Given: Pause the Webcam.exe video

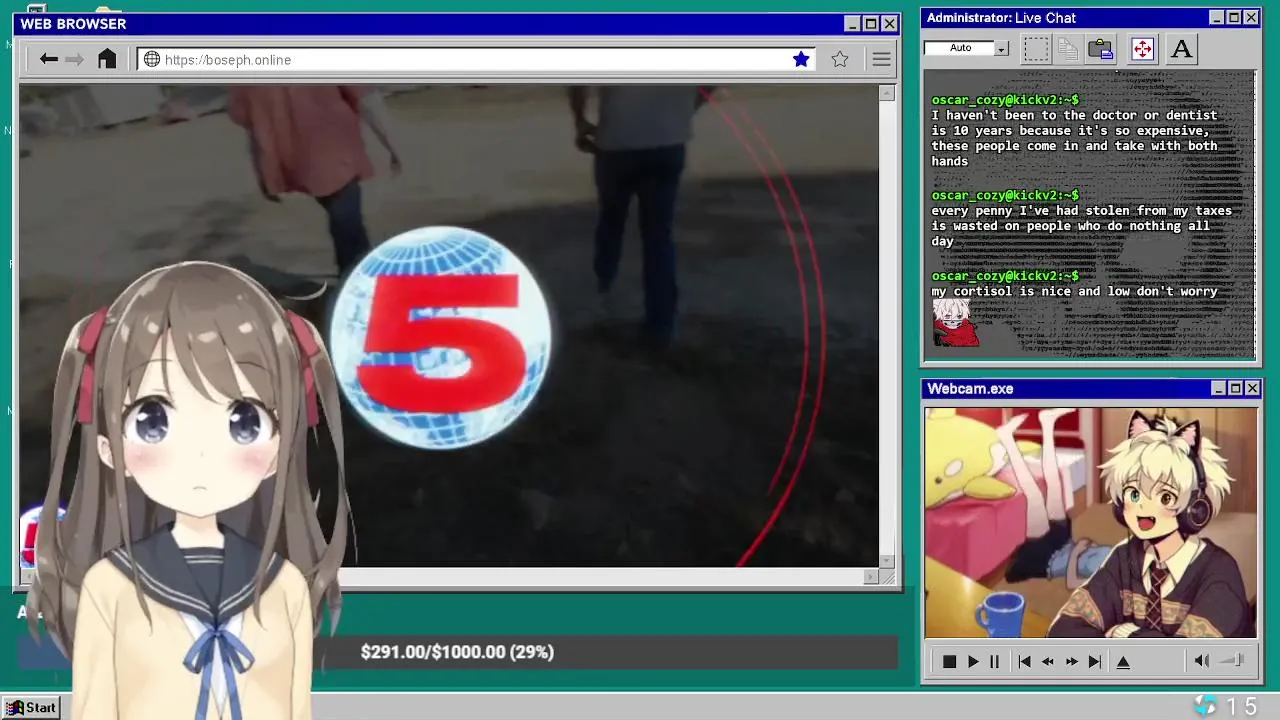Looking at the screenshot, I should (994, 661).
